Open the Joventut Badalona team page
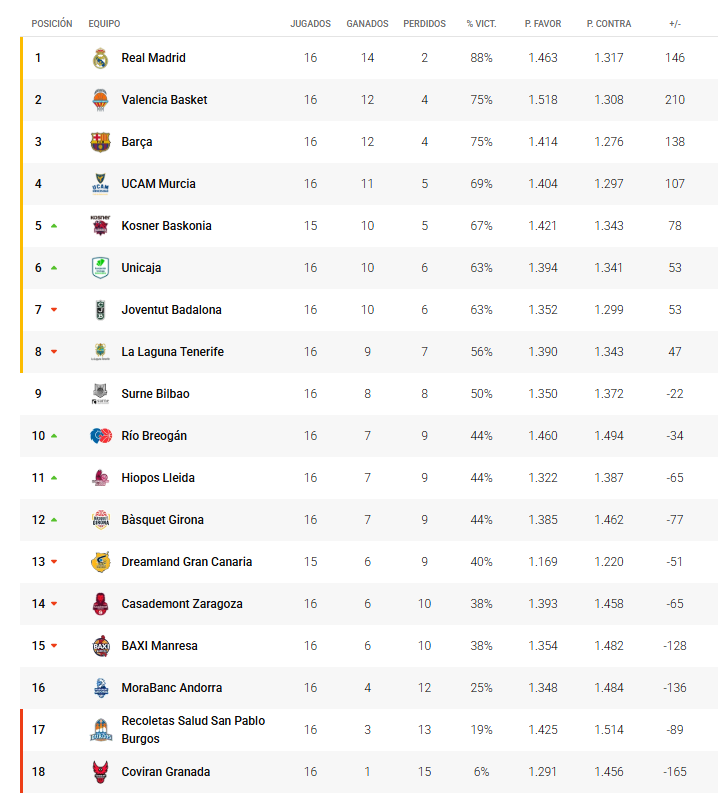This screenshot has height=795, width=718. 171,310
